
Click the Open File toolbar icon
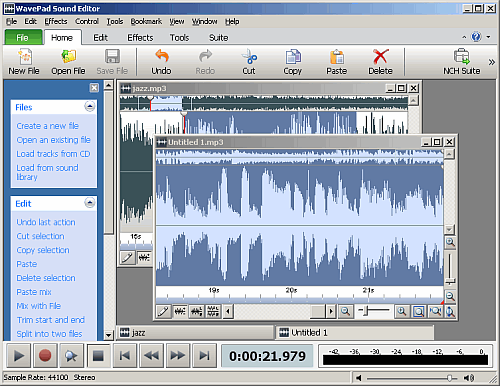click(x=69, y=57)
